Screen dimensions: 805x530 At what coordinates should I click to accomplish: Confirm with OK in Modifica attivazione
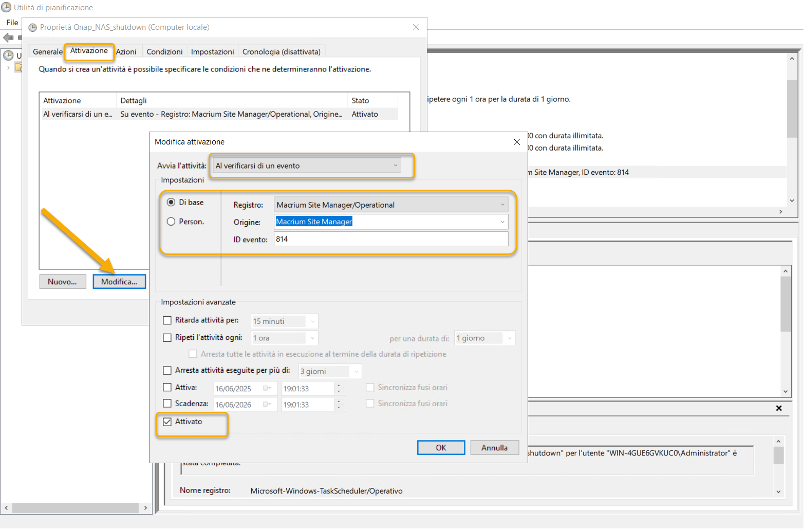coord(440,448)
